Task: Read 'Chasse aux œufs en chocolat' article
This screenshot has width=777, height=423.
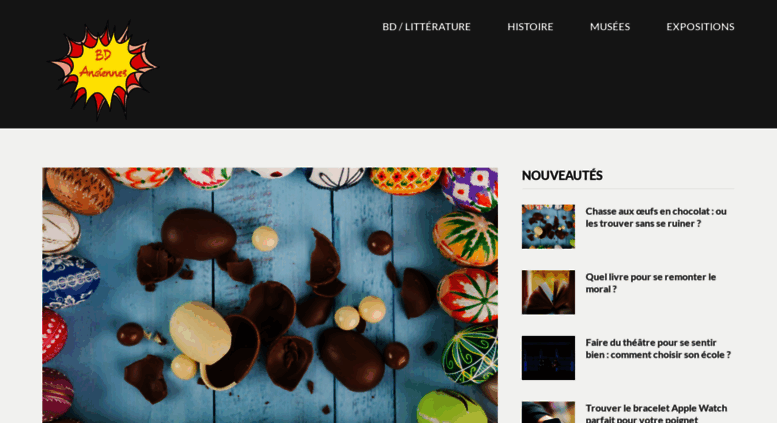Action: point(656,217)
